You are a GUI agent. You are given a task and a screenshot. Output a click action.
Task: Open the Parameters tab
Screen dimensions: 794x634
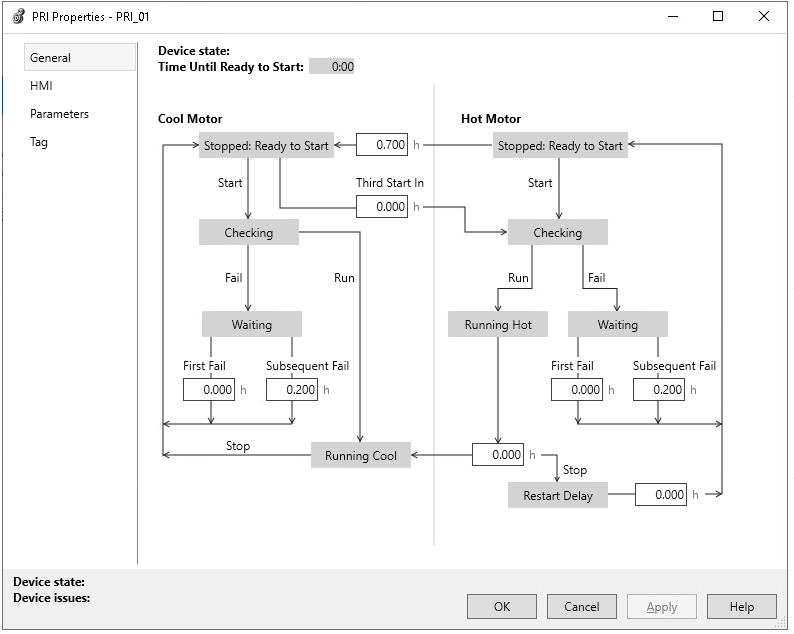pyautogui.click(x=59, y=114)
